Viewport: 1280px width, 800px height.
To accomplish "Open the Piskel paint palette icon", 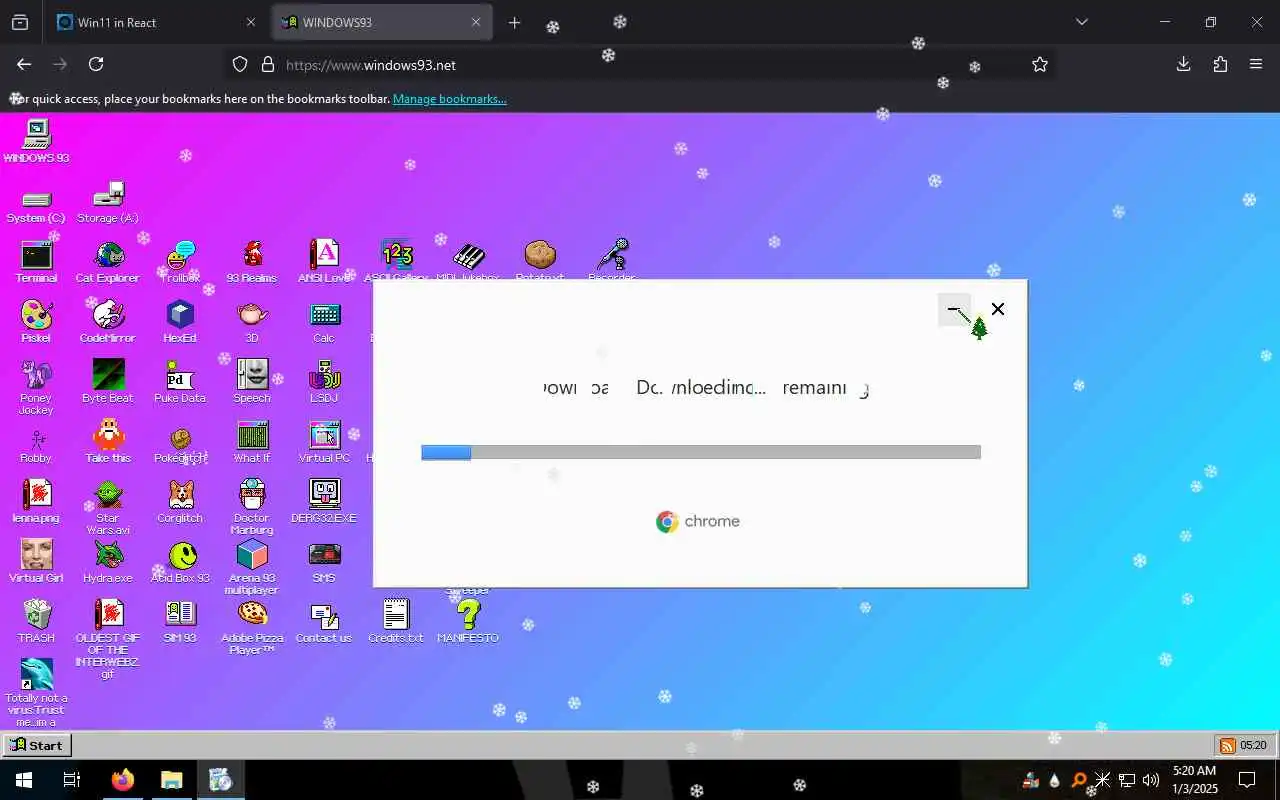I will [36, 323].
